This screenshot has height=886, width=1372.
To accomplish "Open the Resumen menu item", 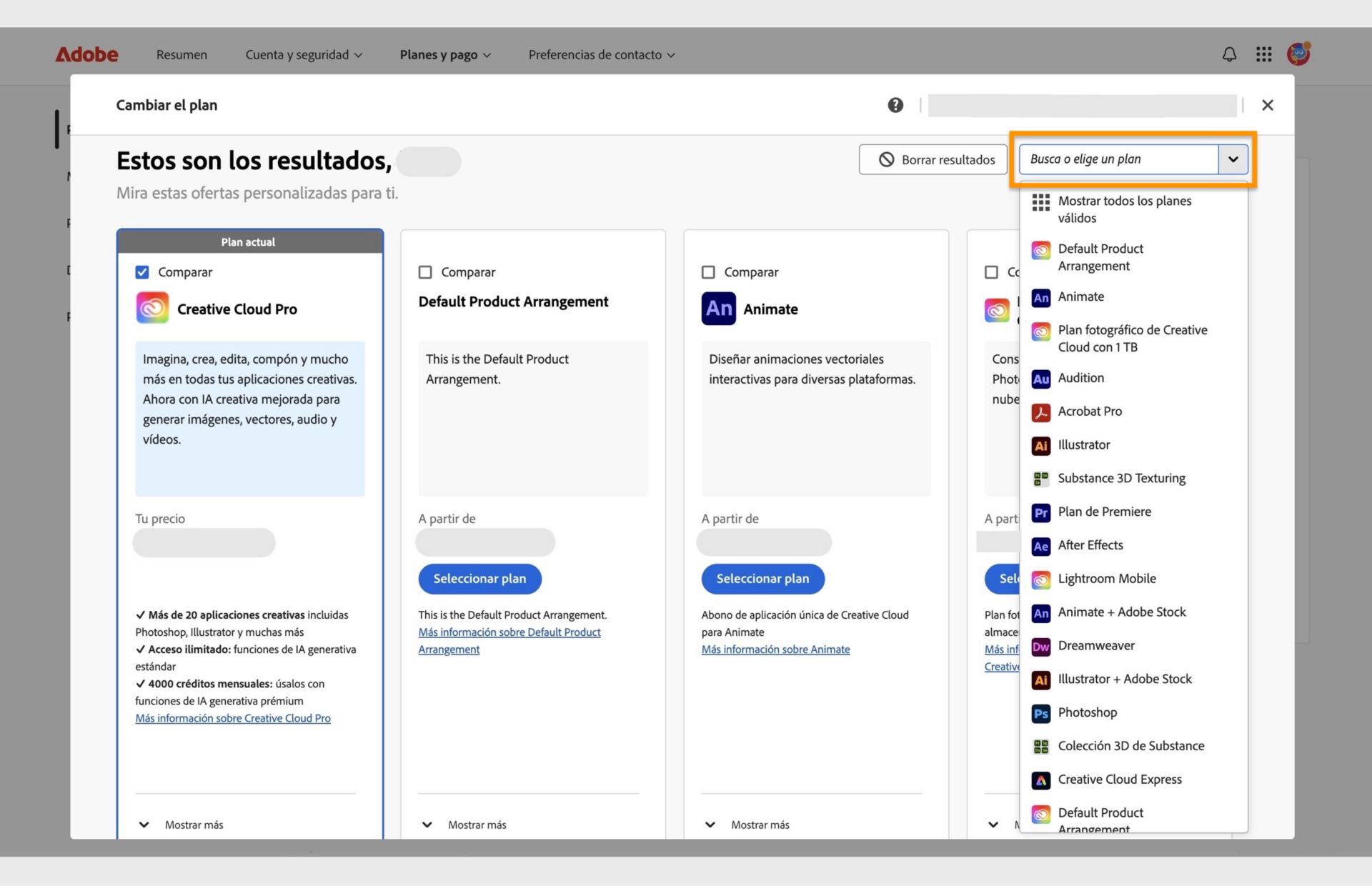I will (x=182, y=54).
